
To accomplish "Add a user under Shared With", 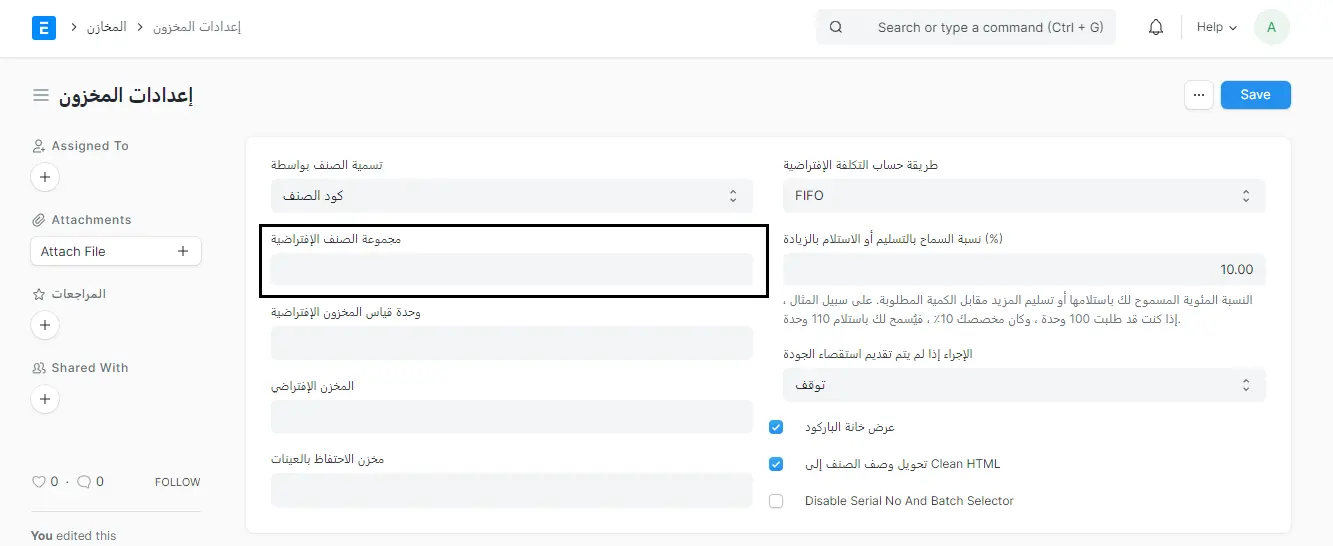I will pos(45,399).
